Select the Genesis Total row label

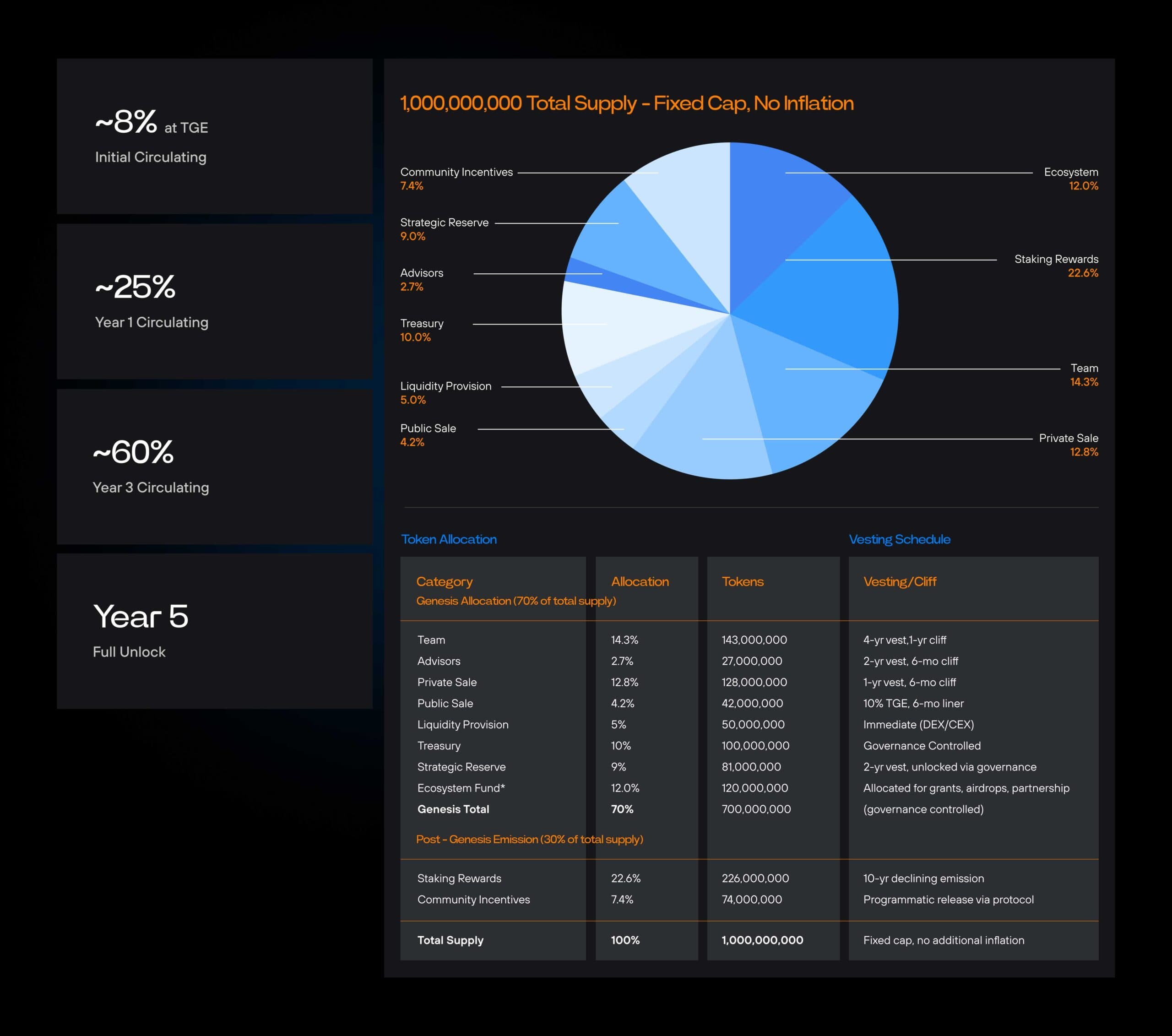pos(453,809)
